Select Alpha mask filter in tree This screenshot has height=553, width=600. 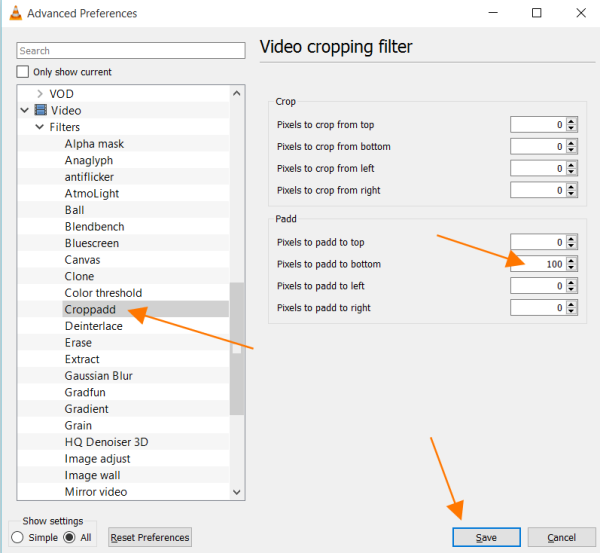(x=94, y=144)
